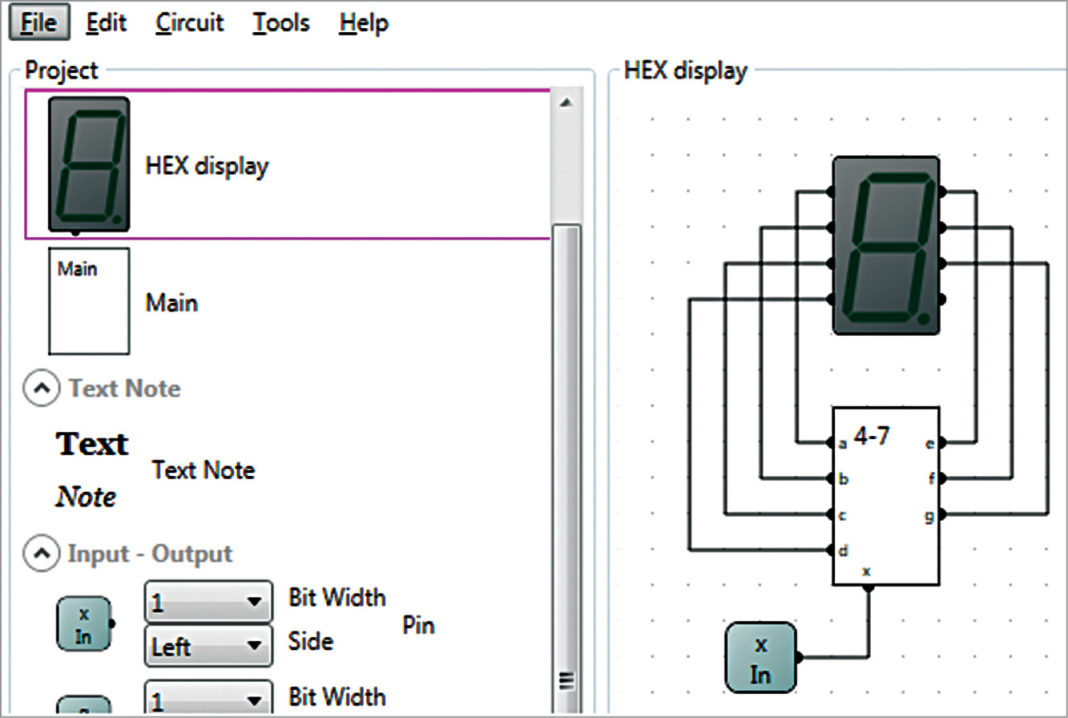
Task: Open the Tools menu
Action: pyautogui.click(x=280, y=22)
